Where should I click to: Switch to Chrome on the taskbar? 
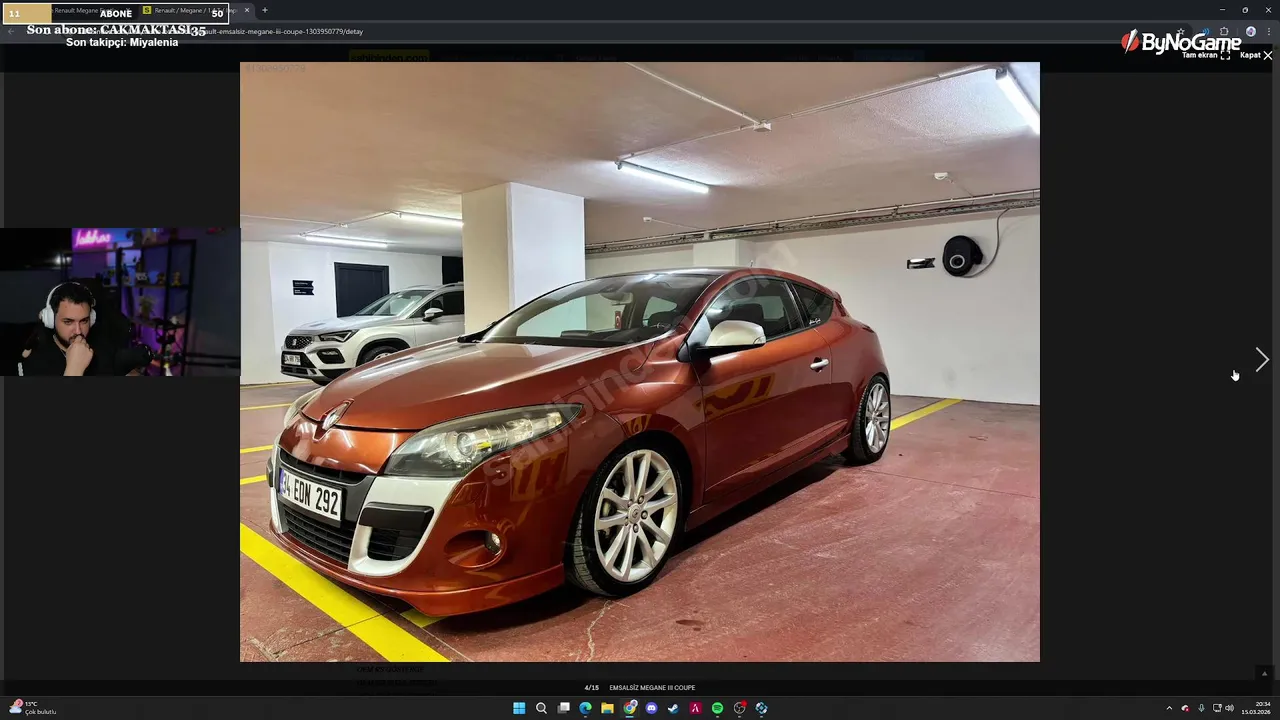[x=630, y=708]
